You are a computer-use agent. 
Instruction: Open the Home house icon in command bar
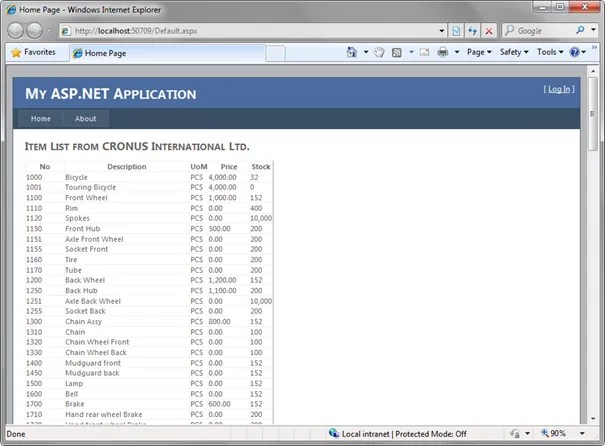pyautogui.click(x=352, y=52)
